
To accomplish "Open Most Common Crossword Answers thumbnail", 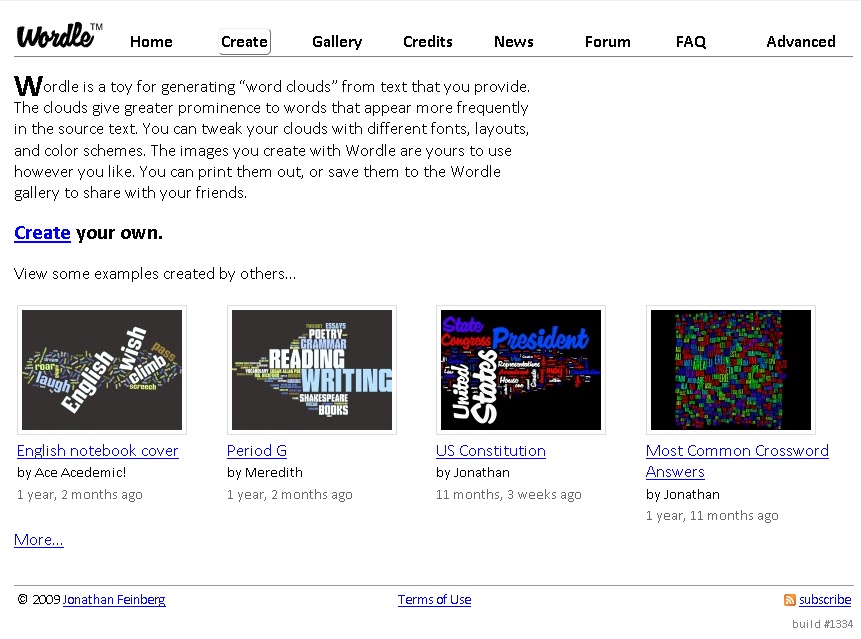I will tap(731, 370).
